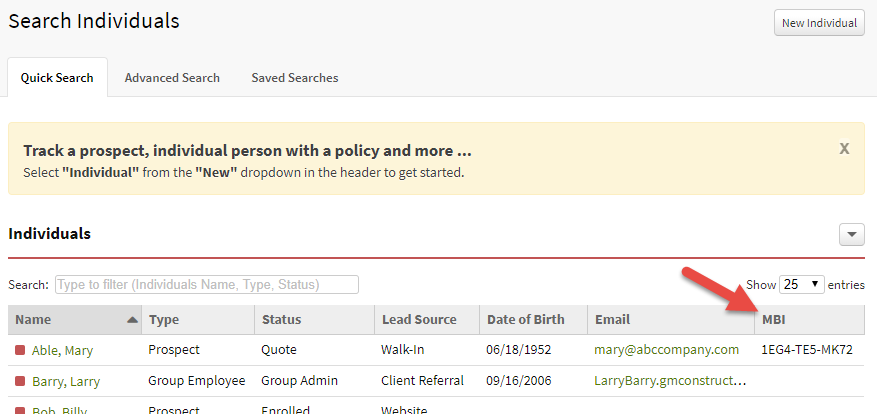Open the Advanced Search tab
Screen dimensions: 877x414
[x=172, y=78]
